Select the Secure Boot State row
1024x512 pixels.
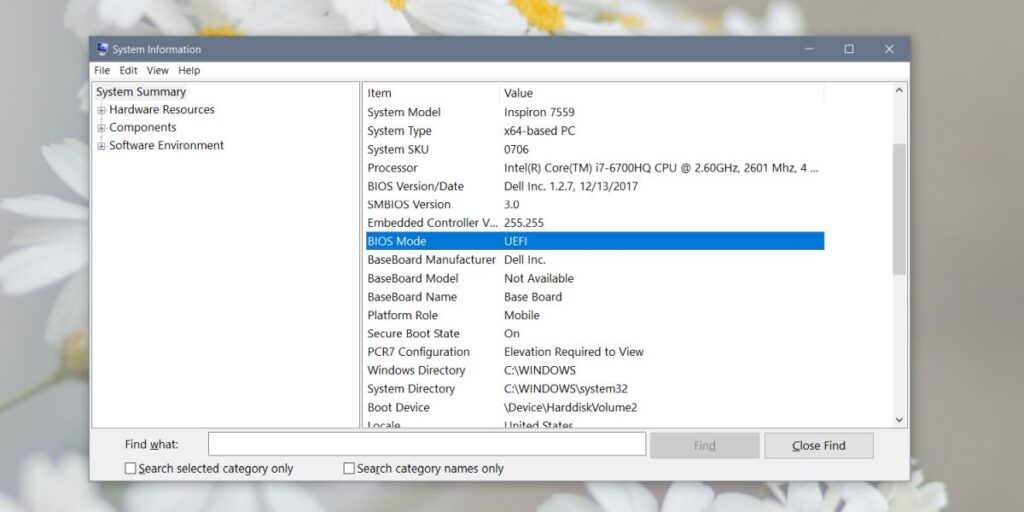[595, 334]
